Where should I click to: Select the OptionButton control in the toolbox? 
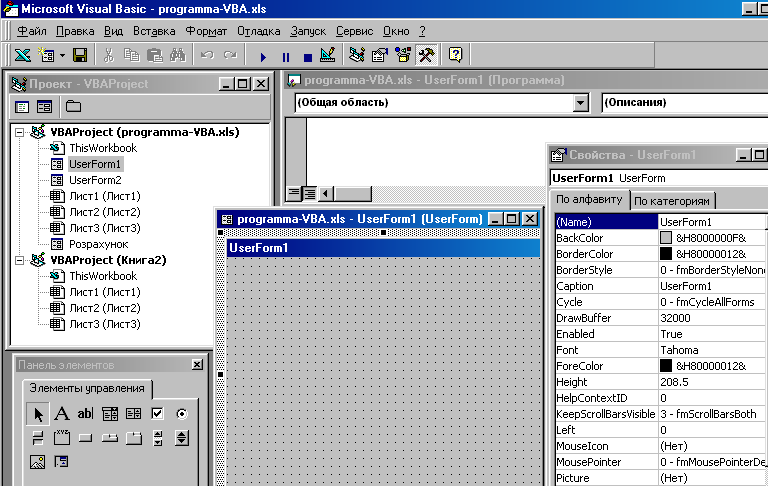pyautogui.click(x=182, y=414)
